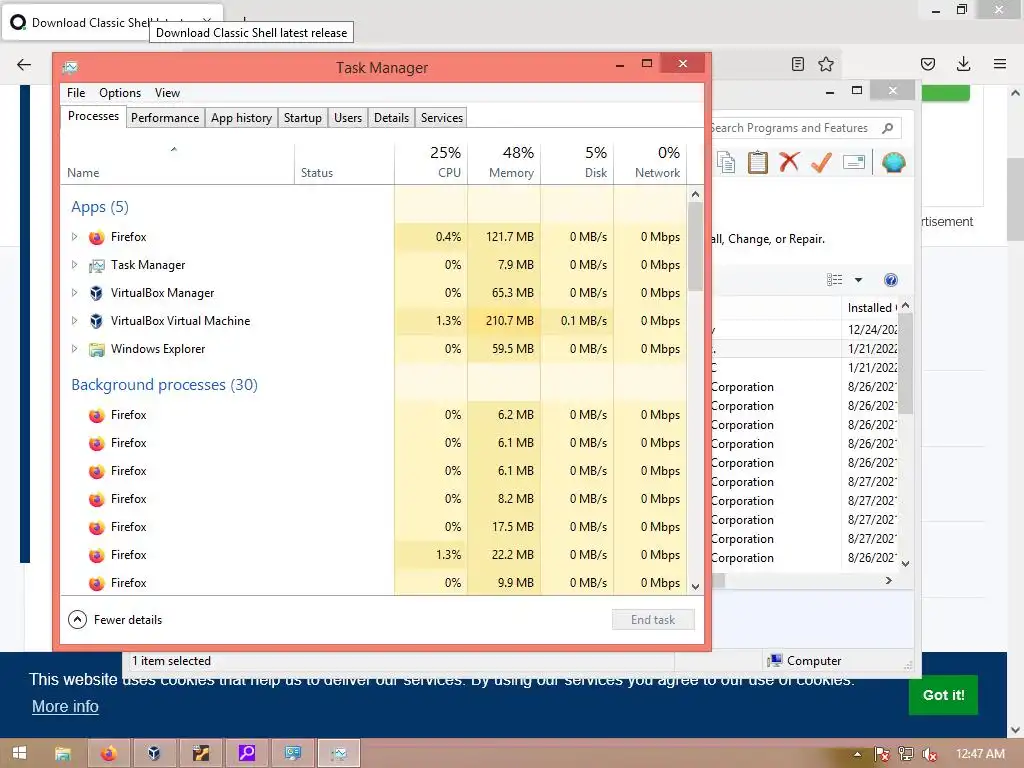1024x768 pixels.
Task: Sort processes by Name column header
Action: pos(178,162)
